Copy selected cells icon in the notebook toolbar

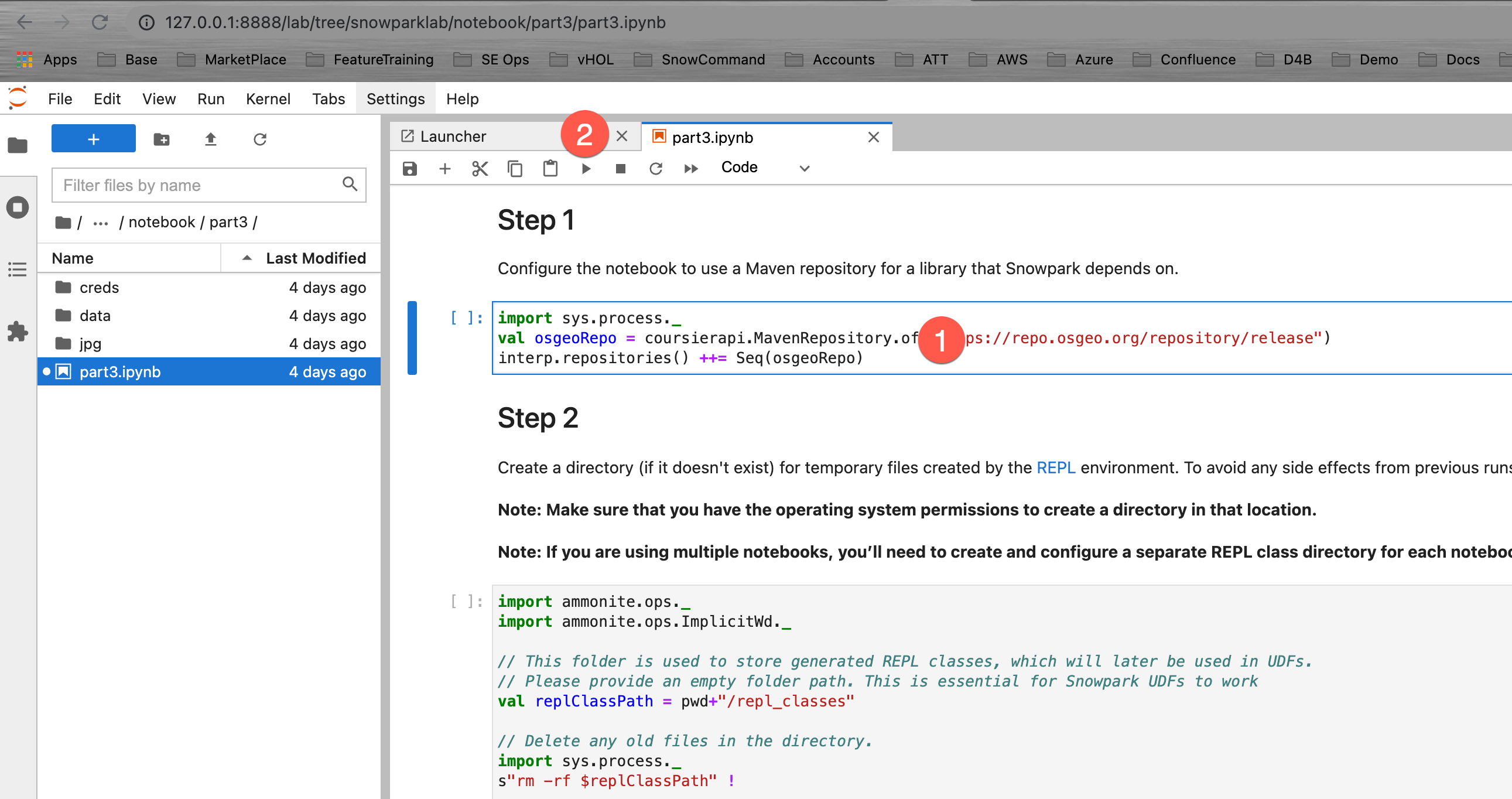(515, 169)
